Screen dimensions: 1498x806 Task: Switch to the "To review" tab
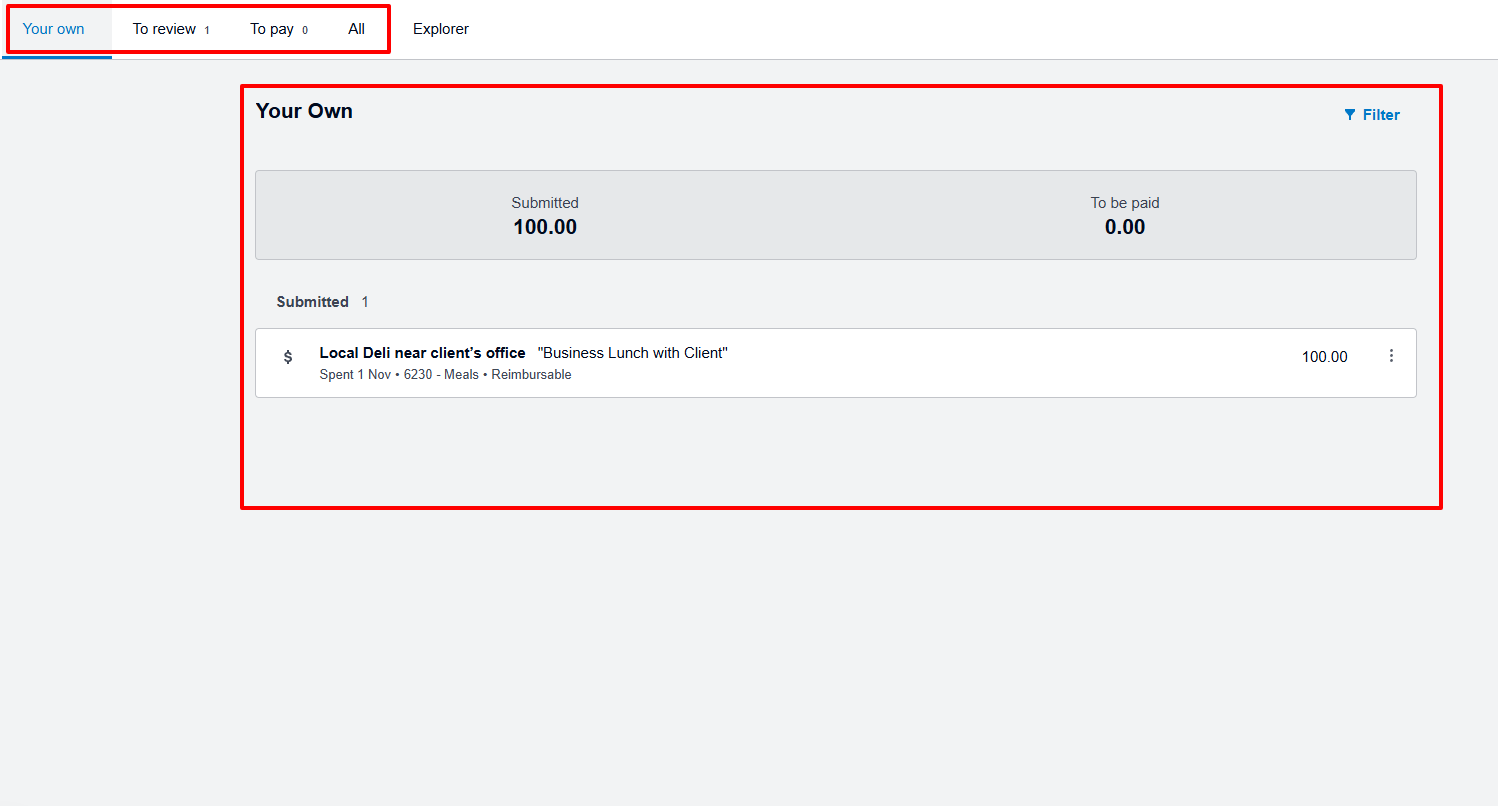[163, 28]
